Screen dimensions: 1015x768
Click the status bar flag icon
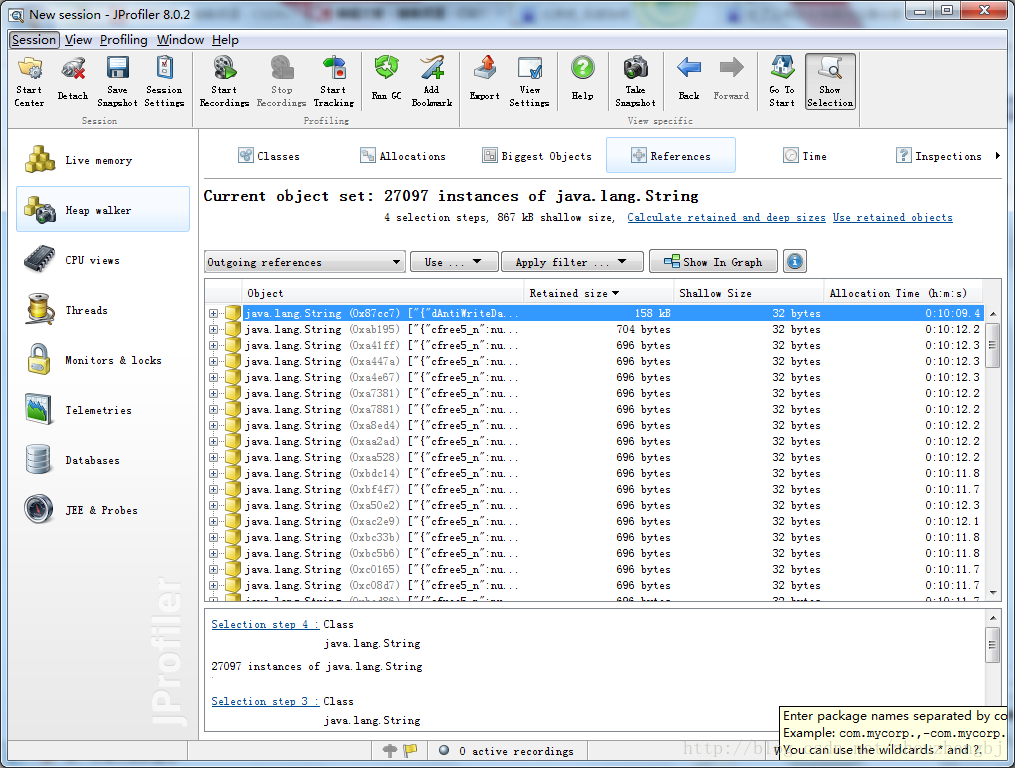point(410,751)
